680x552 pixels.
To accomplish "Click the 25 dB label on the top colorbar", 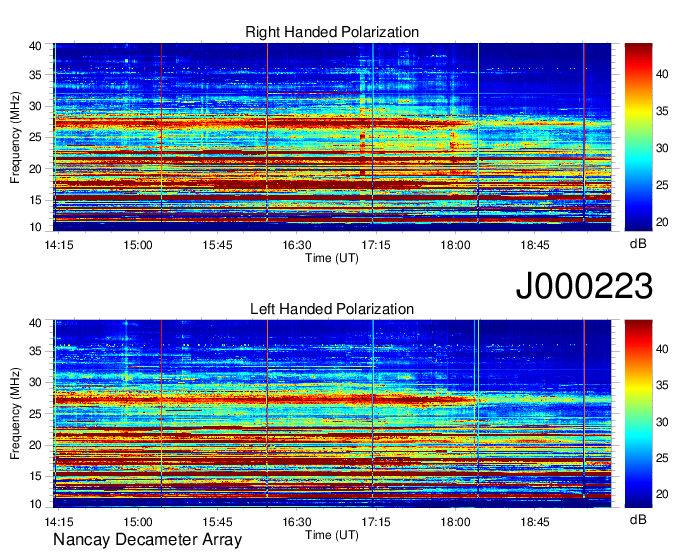I will click(662, 186).
